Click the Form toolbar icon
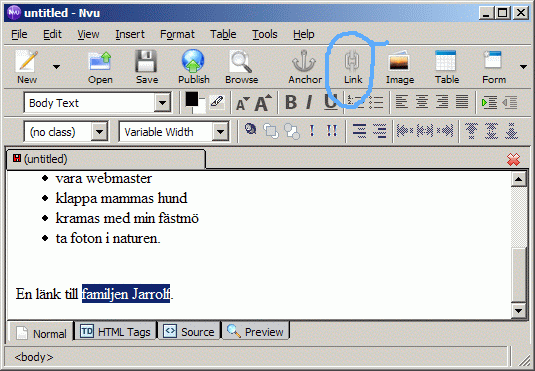Image resolution: width=535 pixels, height=371 pixels. click(494, 67)
